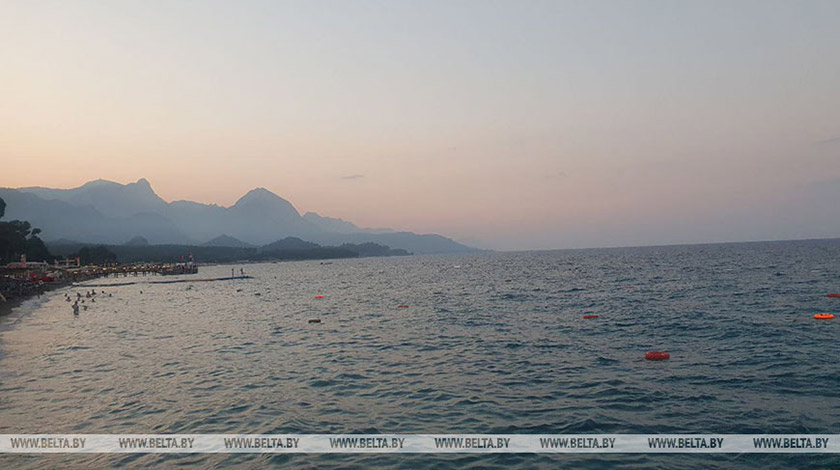840x470 pixels.
Task: Click the large orange buoy nearest the camera
Action: pos(656,355)
